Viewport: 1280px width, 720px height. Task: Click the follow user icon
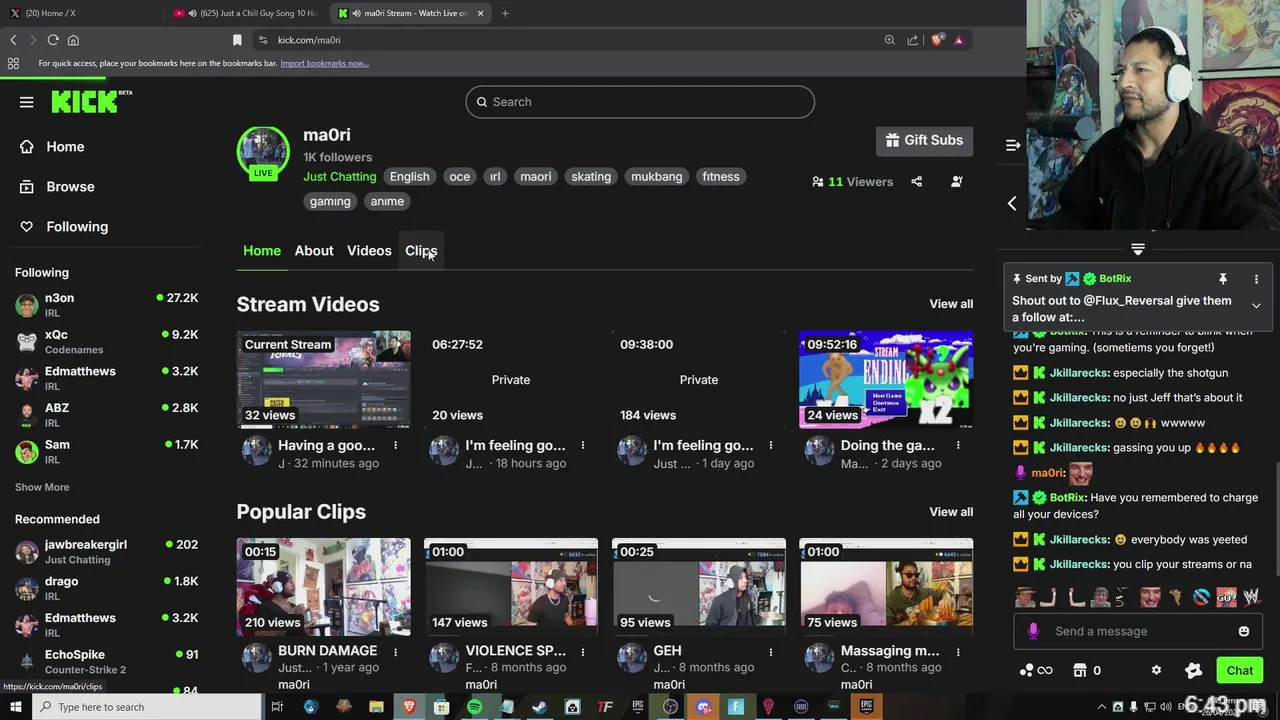point(957,181)
